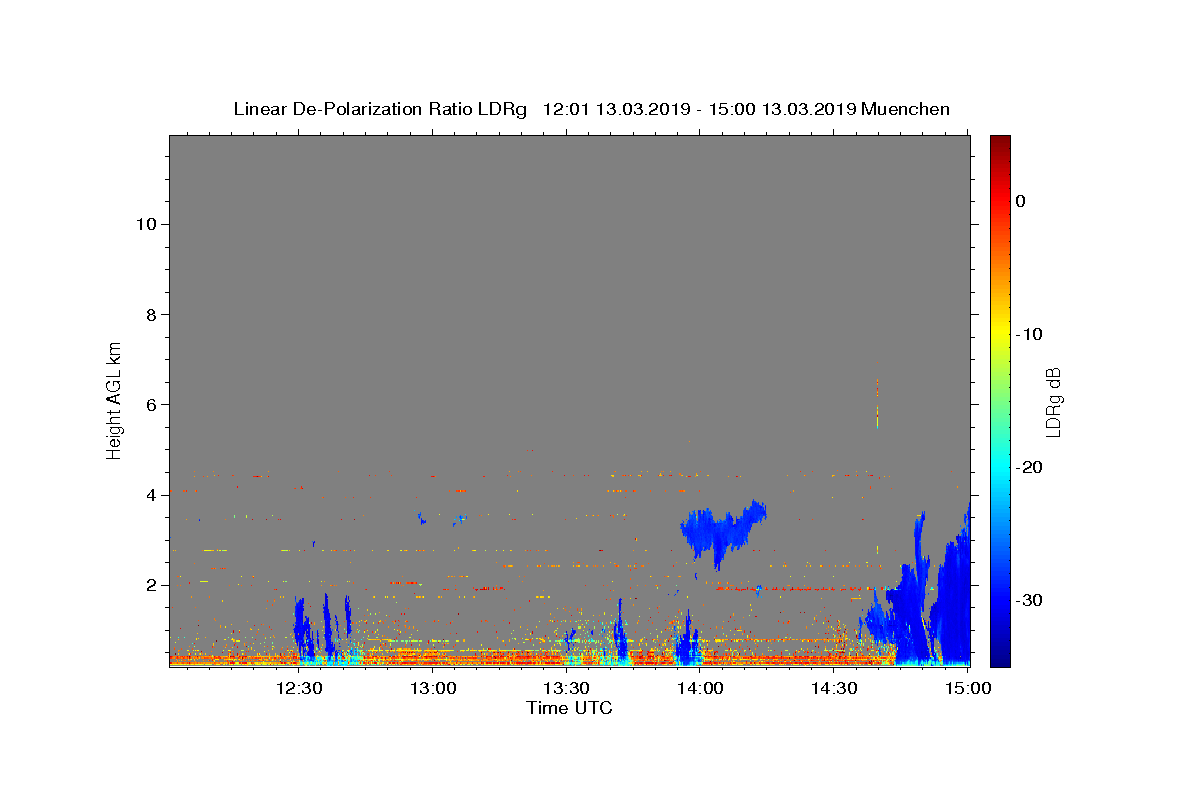Click the height tick label "4"
Image resolution: width=1200 pixels, height=800 pixels.
151,495
